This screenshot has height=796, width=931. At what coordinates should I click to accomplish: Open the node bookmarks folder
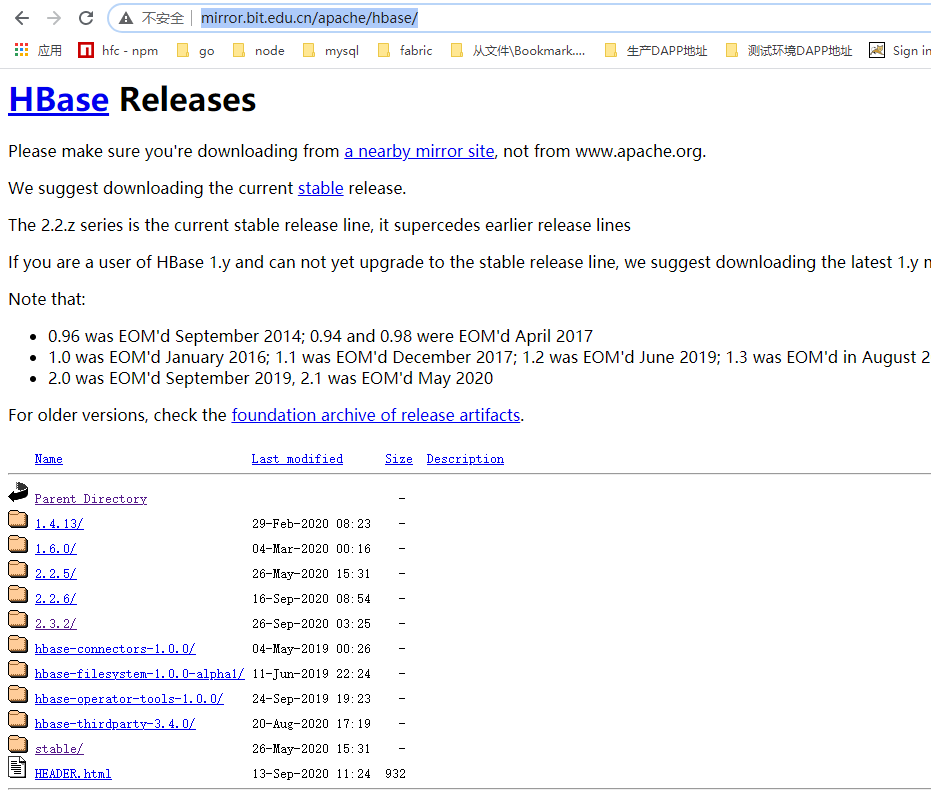pyautogui.click(x=258, y=50)
